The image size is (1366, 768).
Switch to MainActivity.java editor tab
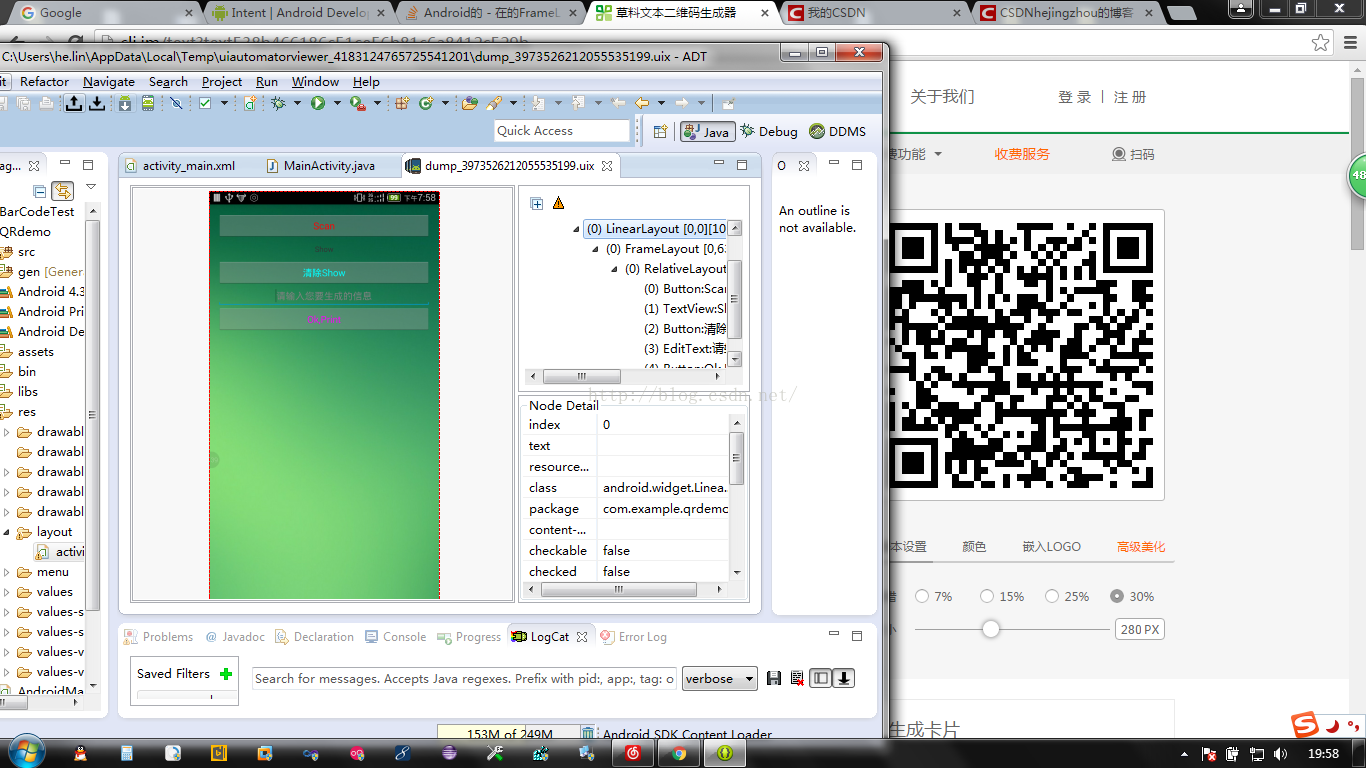click(320, 166)
